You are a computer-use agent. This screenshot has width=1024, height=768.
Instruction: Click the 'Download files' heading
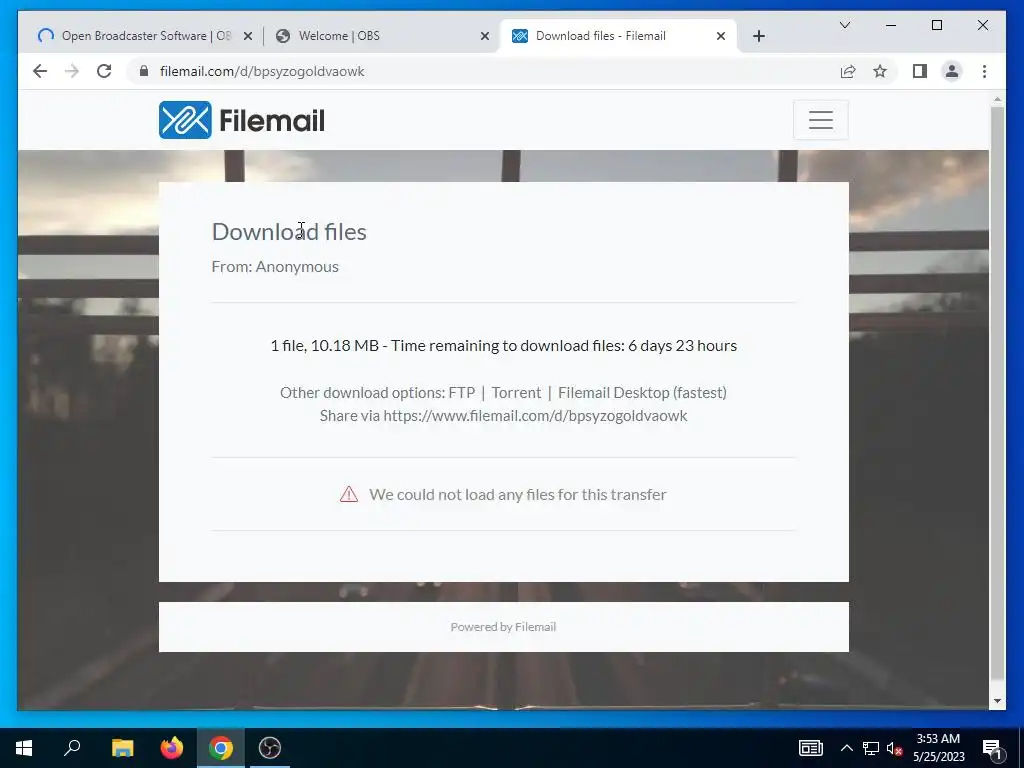[x=289, y=232]
